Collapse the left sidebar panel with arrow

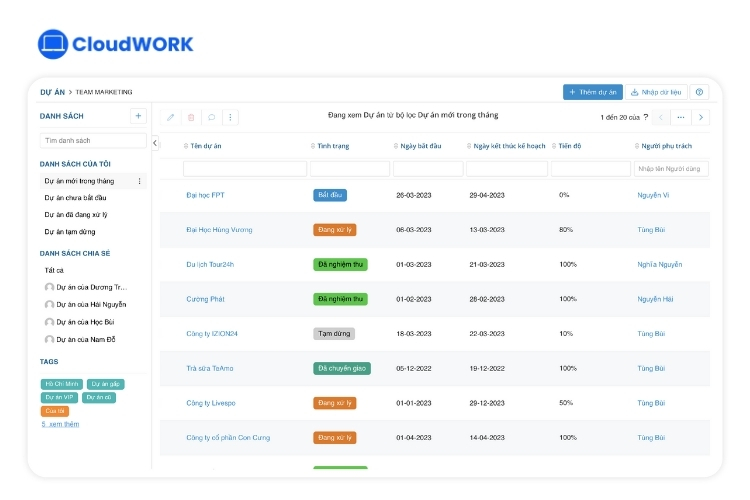coord(155,143)
